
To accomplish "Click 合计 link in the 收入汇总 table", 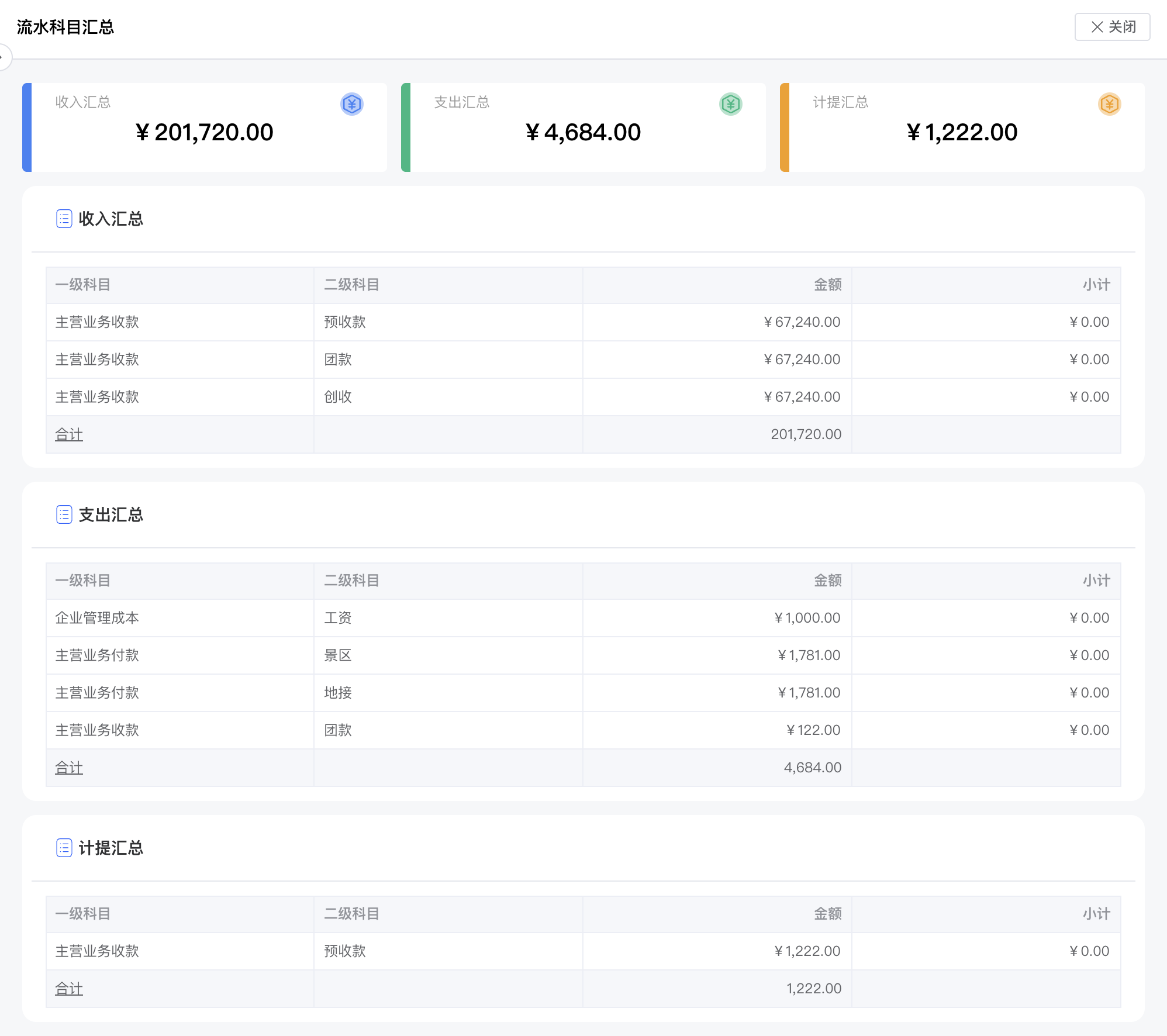I will tap(69, 434).
